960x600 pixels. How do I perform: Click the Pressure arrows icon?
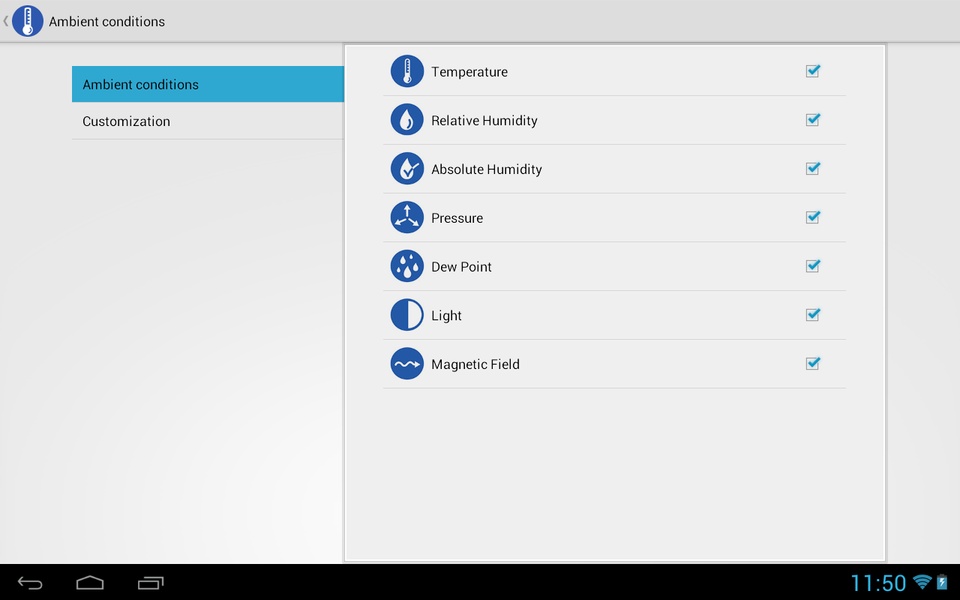[407, 217]
